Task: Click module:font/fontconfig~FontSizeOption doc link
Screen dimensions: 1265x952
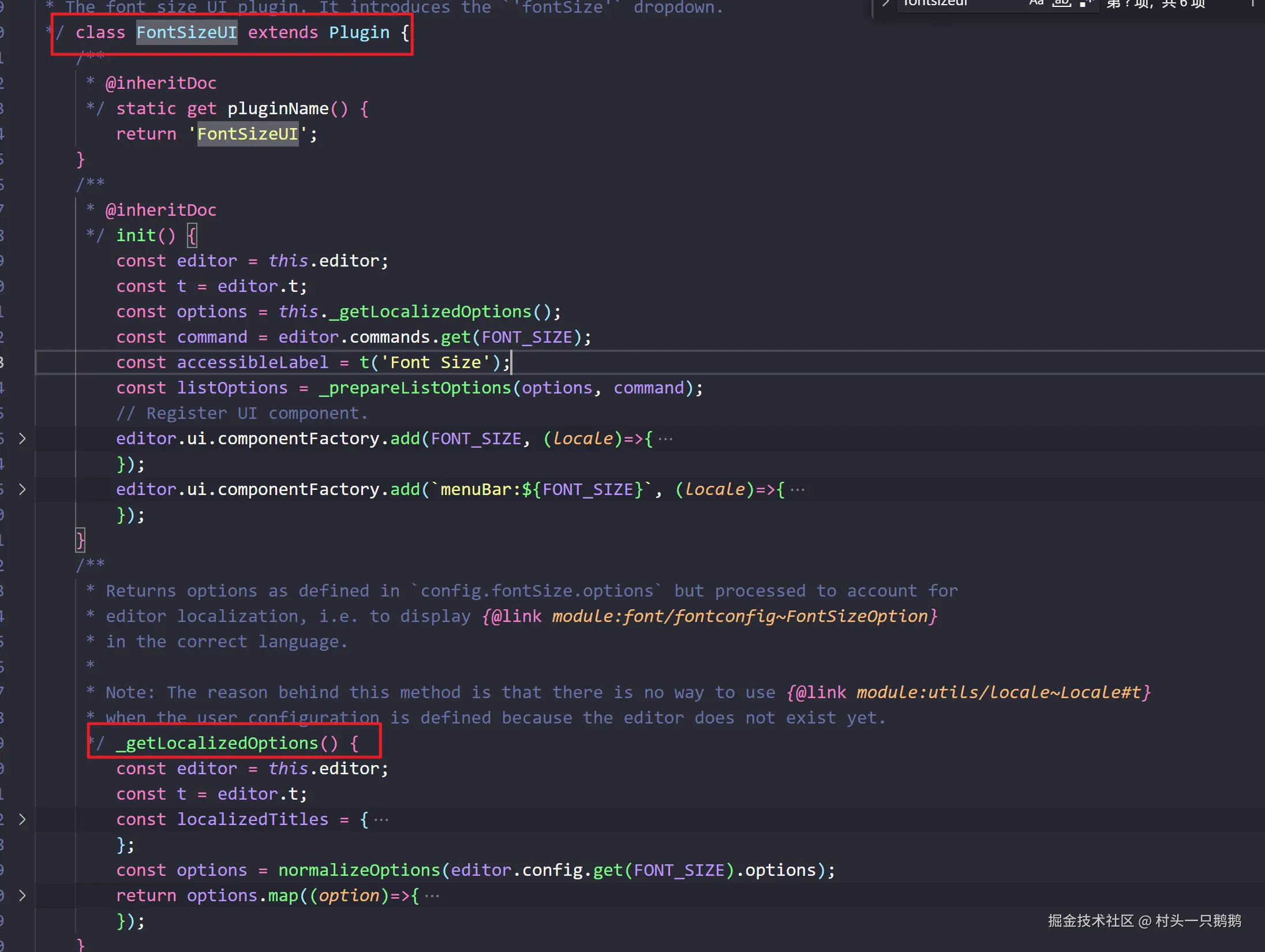Action: (x=739, y=616)
